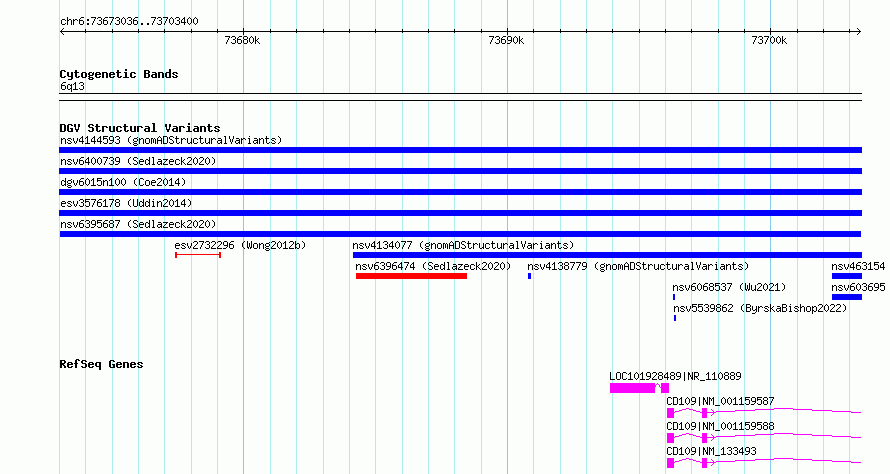890x474 pixels.
Task: Click the Cytogenetic Bands track title
Action: tap(119, 74)
